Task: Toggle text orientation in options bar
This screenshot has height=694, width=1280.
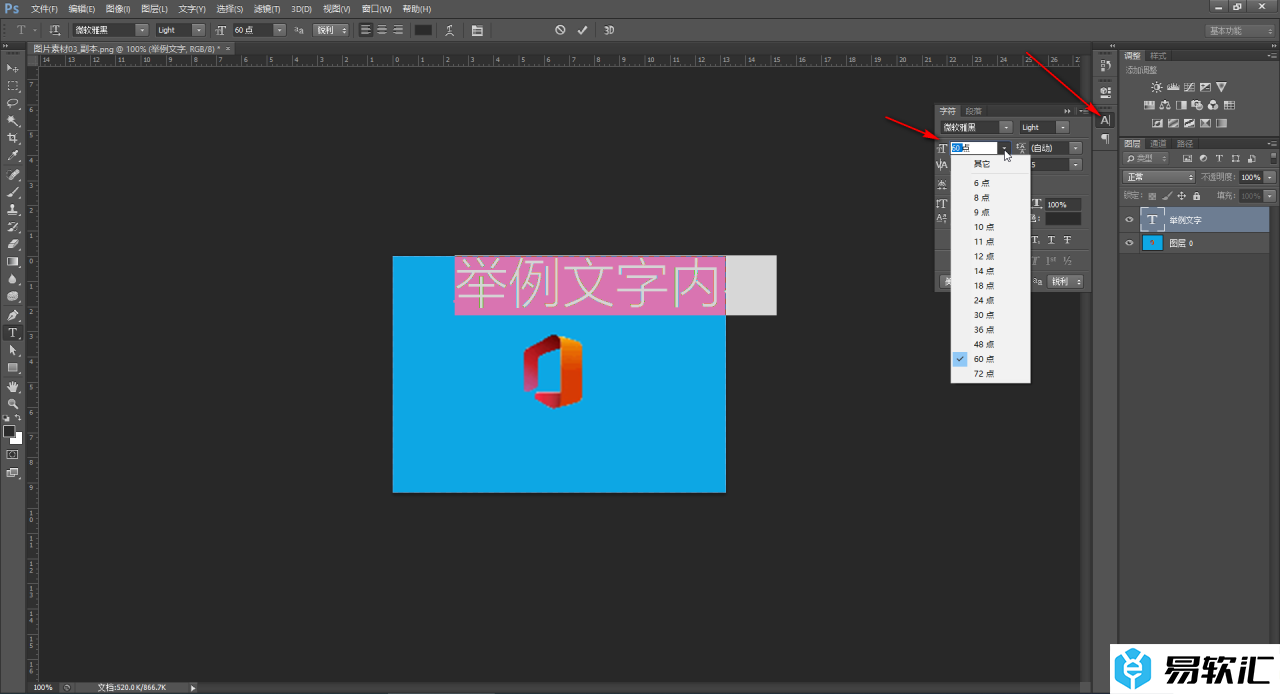Action: [x=55, y=30]
